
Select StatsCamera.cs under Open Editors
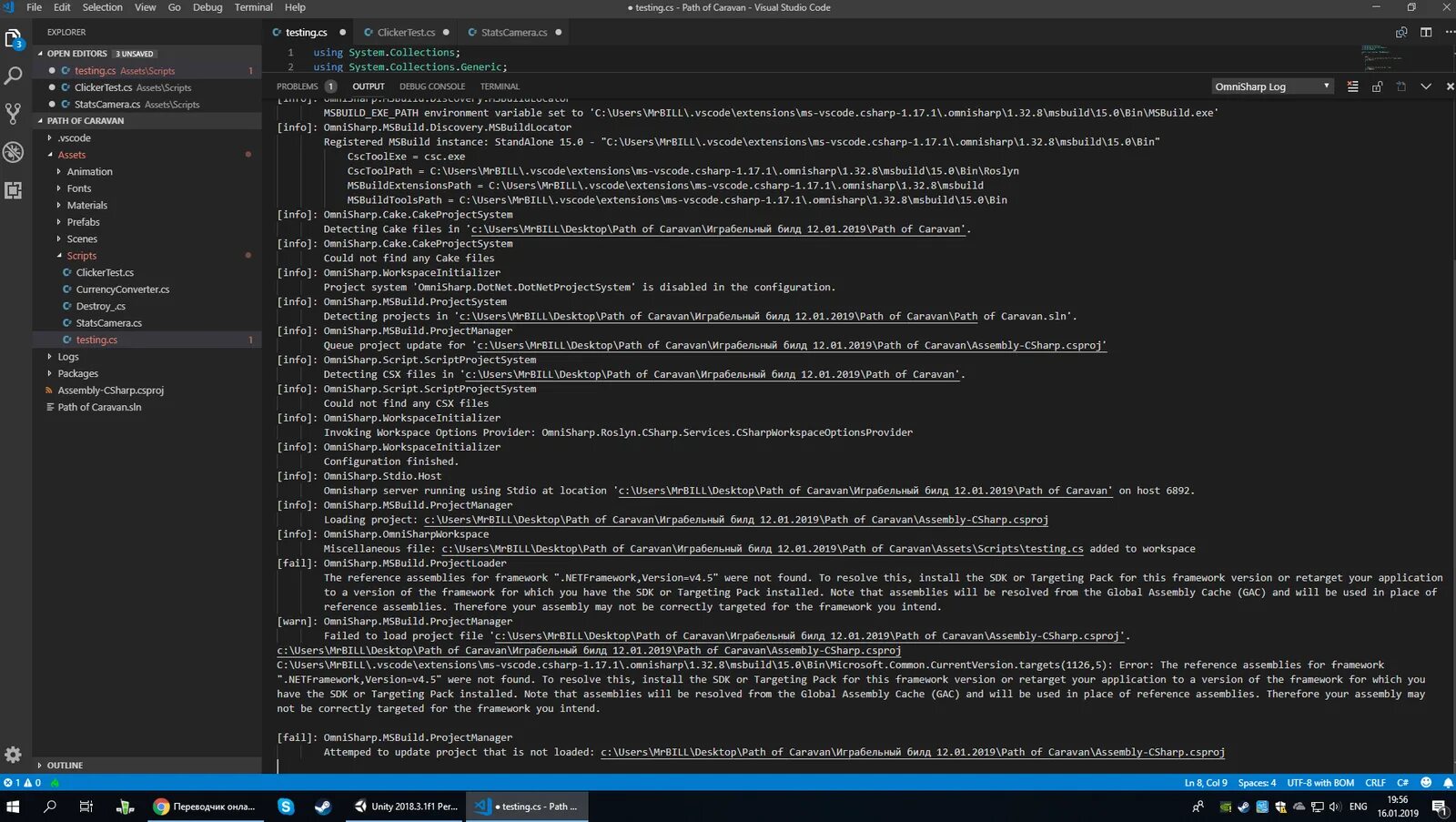(147, 105)
